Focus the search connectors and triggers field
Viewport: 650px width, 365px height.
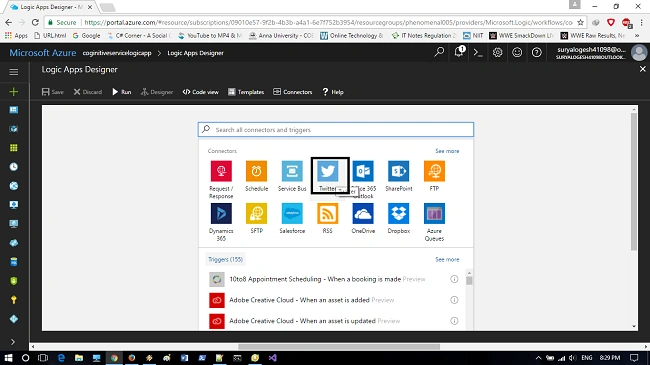(336, 129)
